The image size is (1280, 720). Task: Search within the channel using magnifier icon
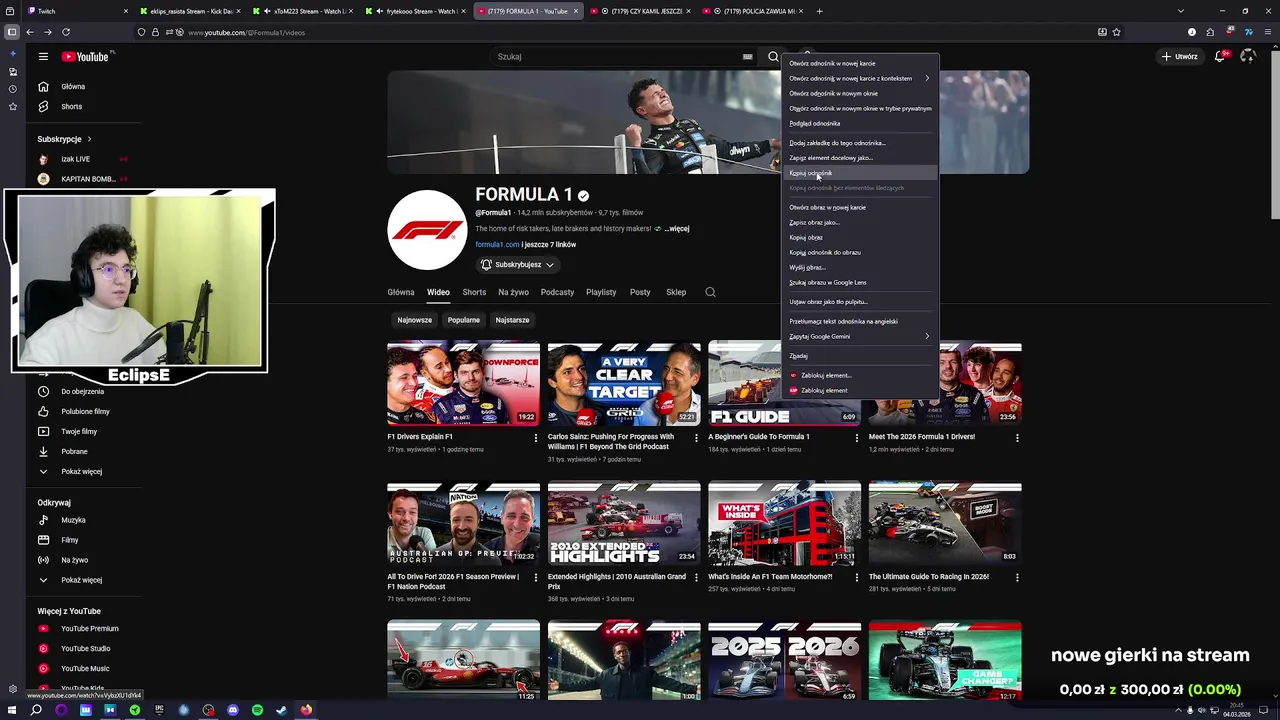coord(710,292)
